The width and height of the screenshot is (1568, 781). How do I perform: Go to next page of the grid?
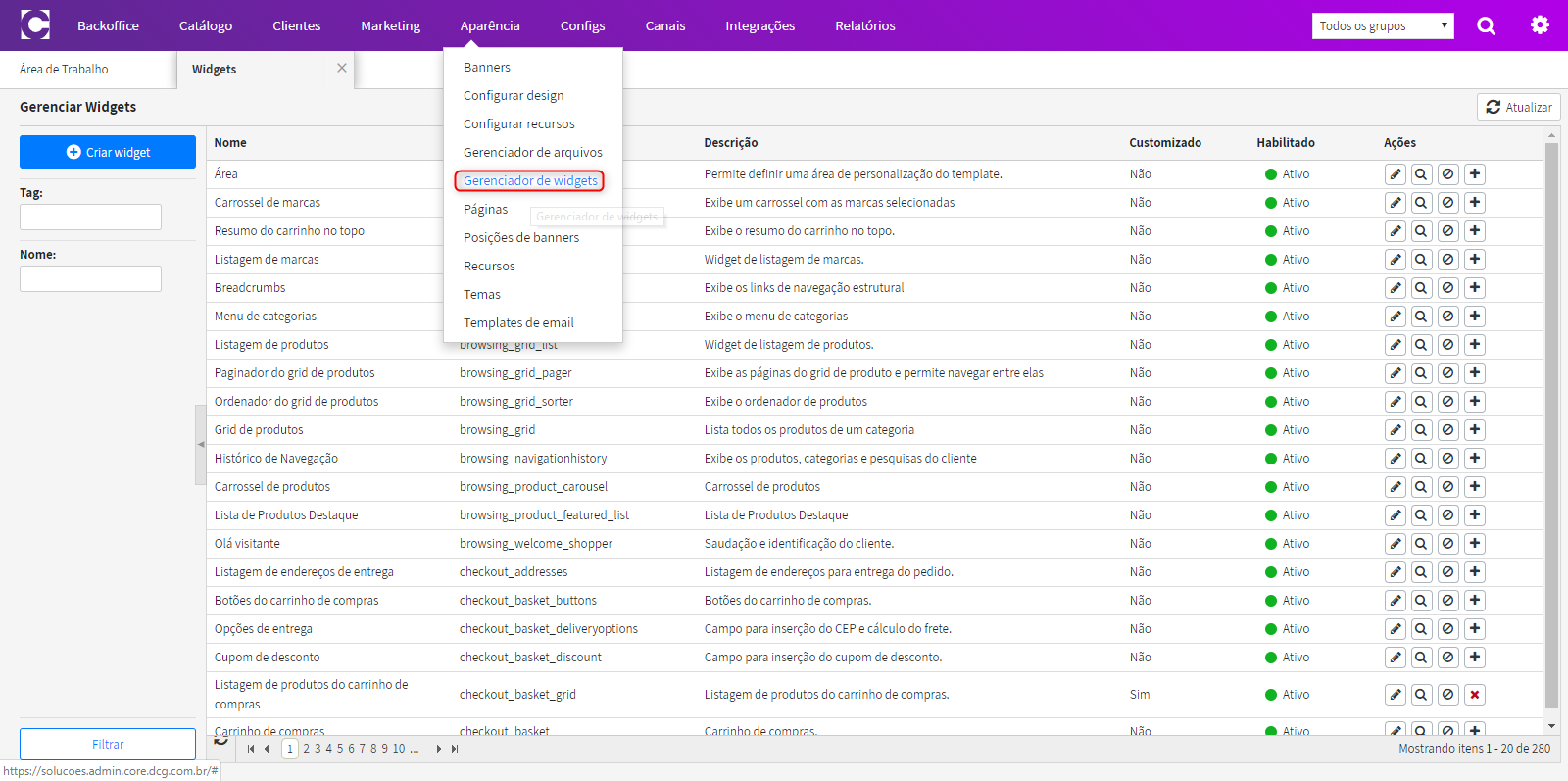click(x=439, y=749)
